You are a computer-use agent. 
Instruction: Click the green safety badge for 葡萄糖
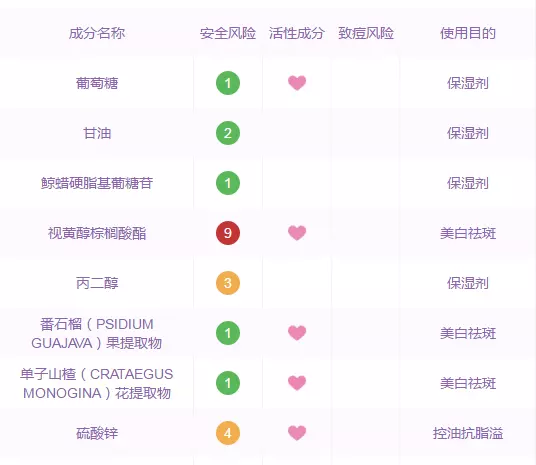pyautogui.click(x=228, y=83)
